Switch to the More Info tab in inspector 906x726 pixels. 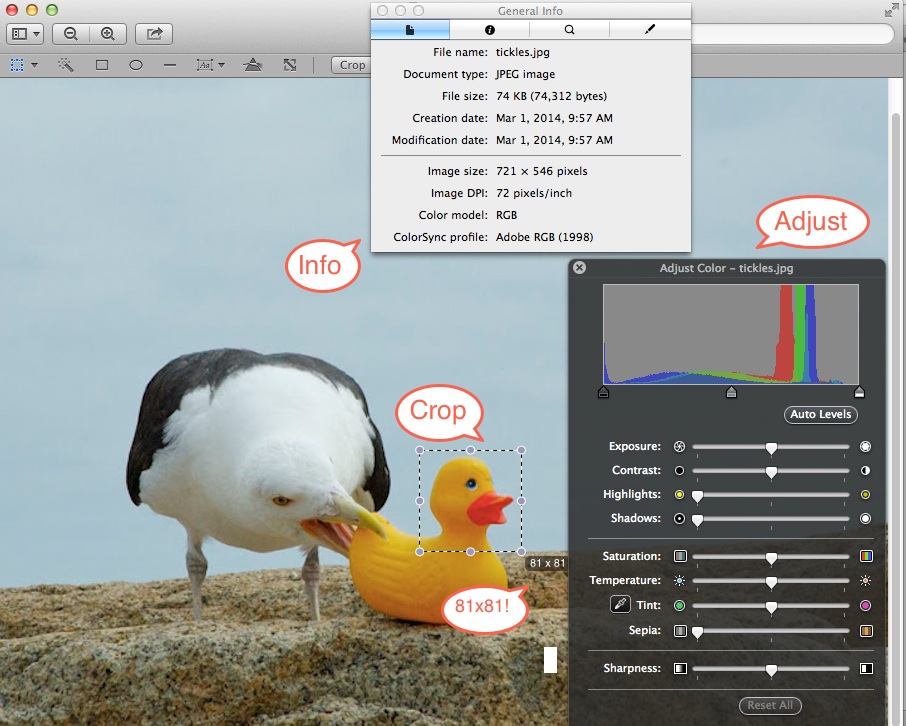pyautogui.click(x=489, y=30)
